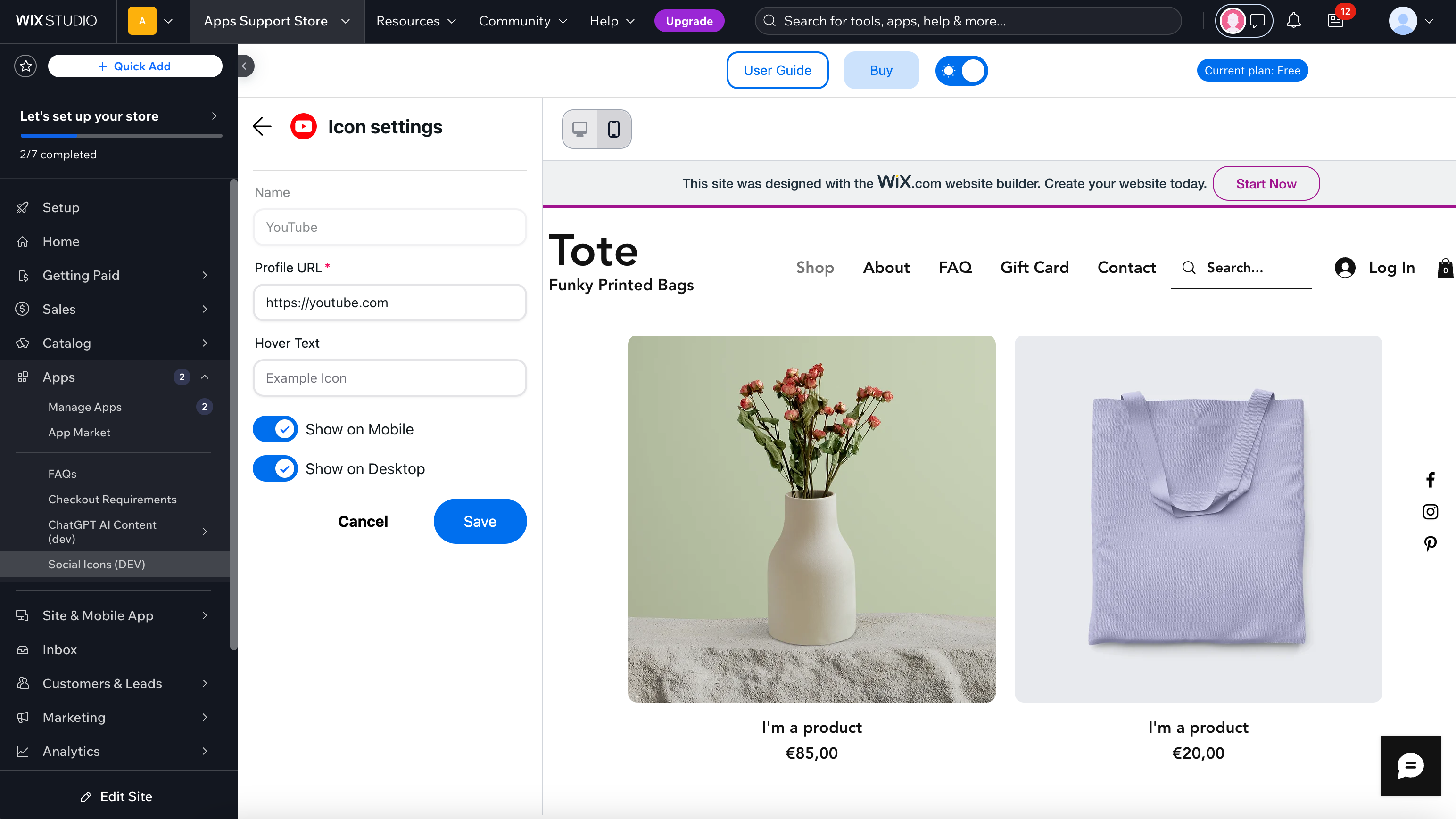Click the back arrow in Icon settings
1456x819 pixels.
pos(262,126)
